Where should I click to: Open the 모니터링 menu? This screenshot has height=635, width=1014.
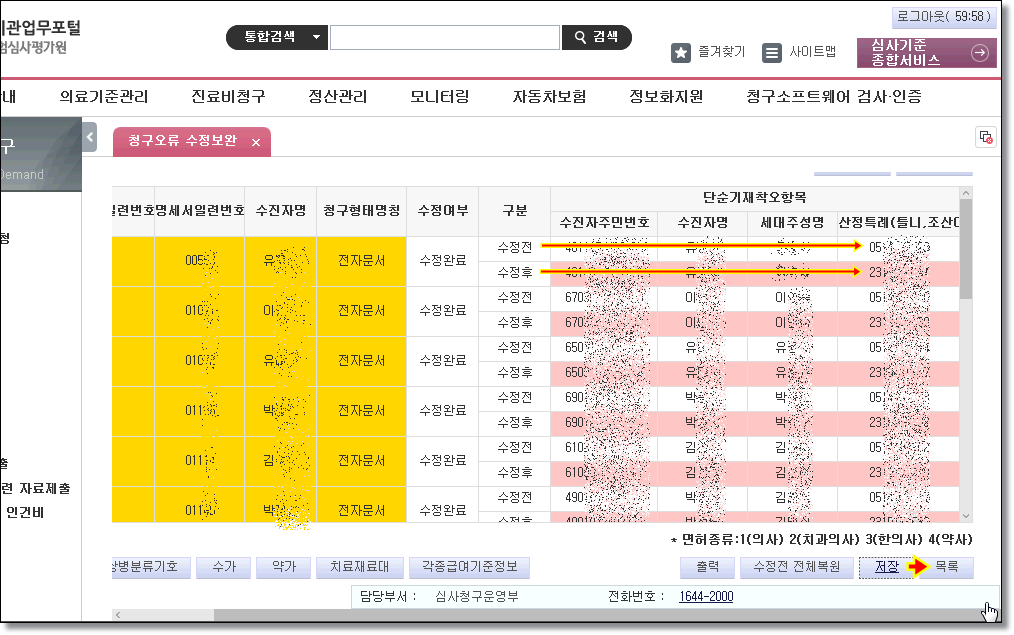coord(439,97)
